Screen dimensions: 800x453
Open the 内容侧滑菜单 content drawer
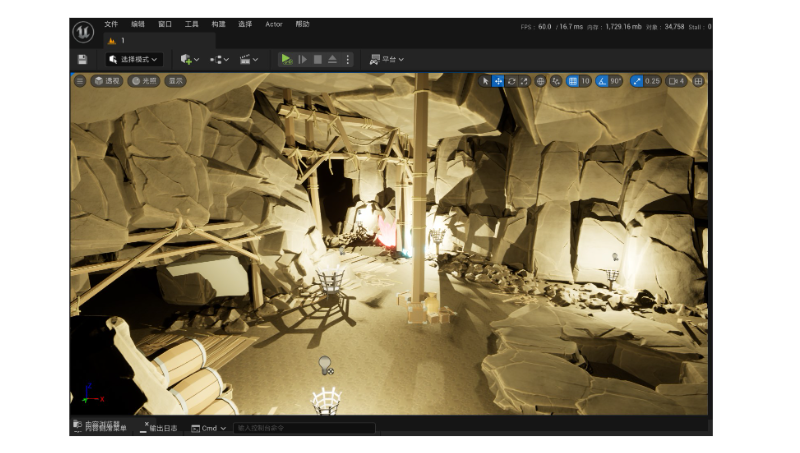point(100,426)
